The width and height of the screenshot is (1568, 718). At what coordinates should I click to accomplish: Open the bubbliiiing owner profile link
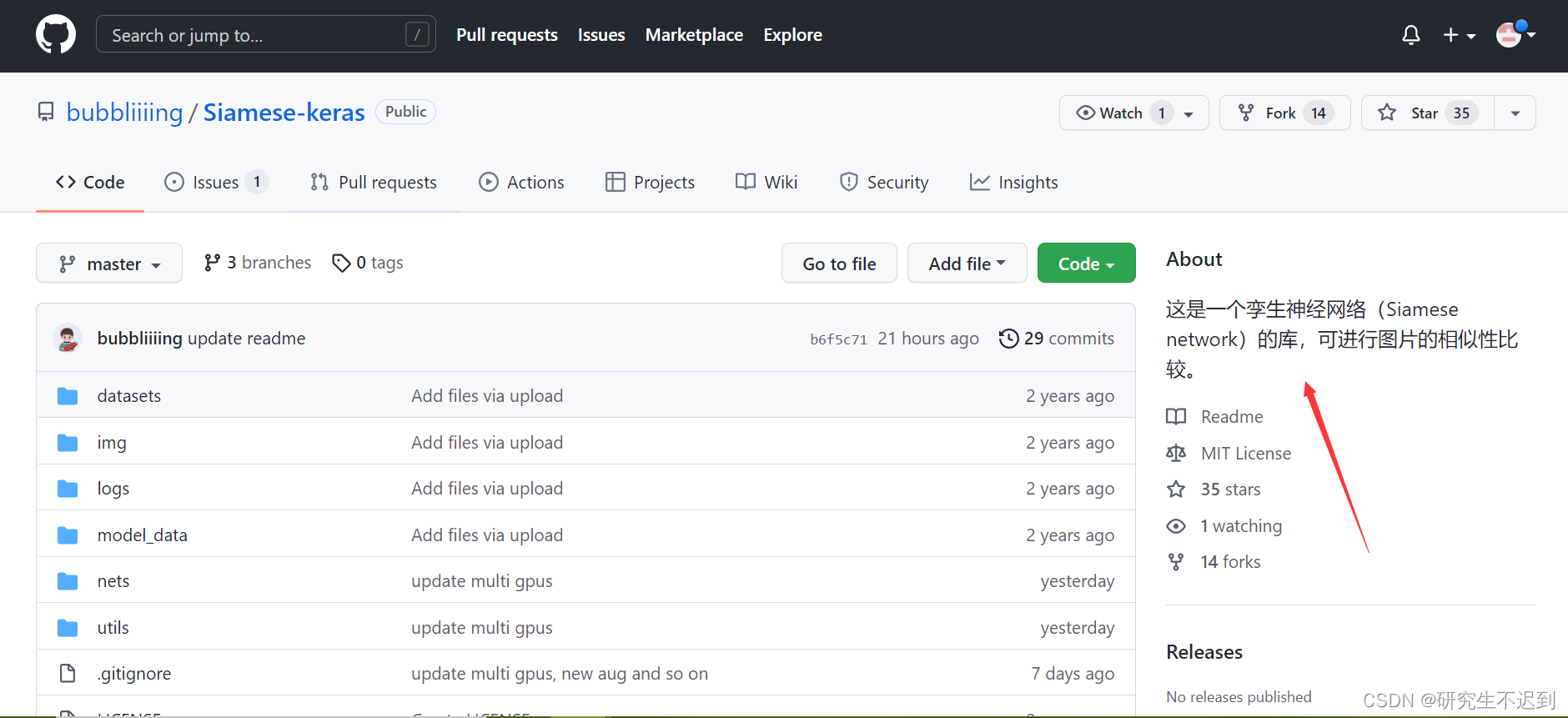tap(124, 113)
